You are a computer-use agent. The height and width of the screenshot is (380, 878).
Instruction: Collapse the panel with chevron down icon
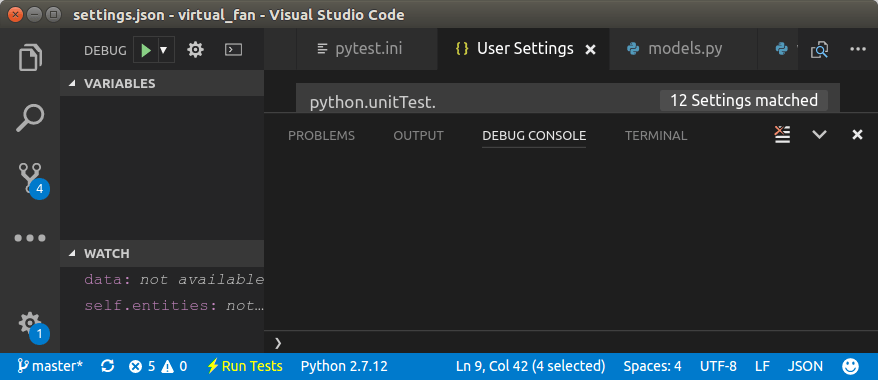coord(820,134)
